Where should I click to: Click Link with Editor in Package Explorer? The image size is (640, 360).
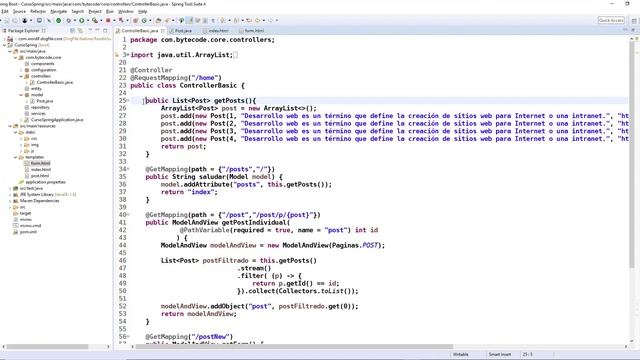click(80, 31)
